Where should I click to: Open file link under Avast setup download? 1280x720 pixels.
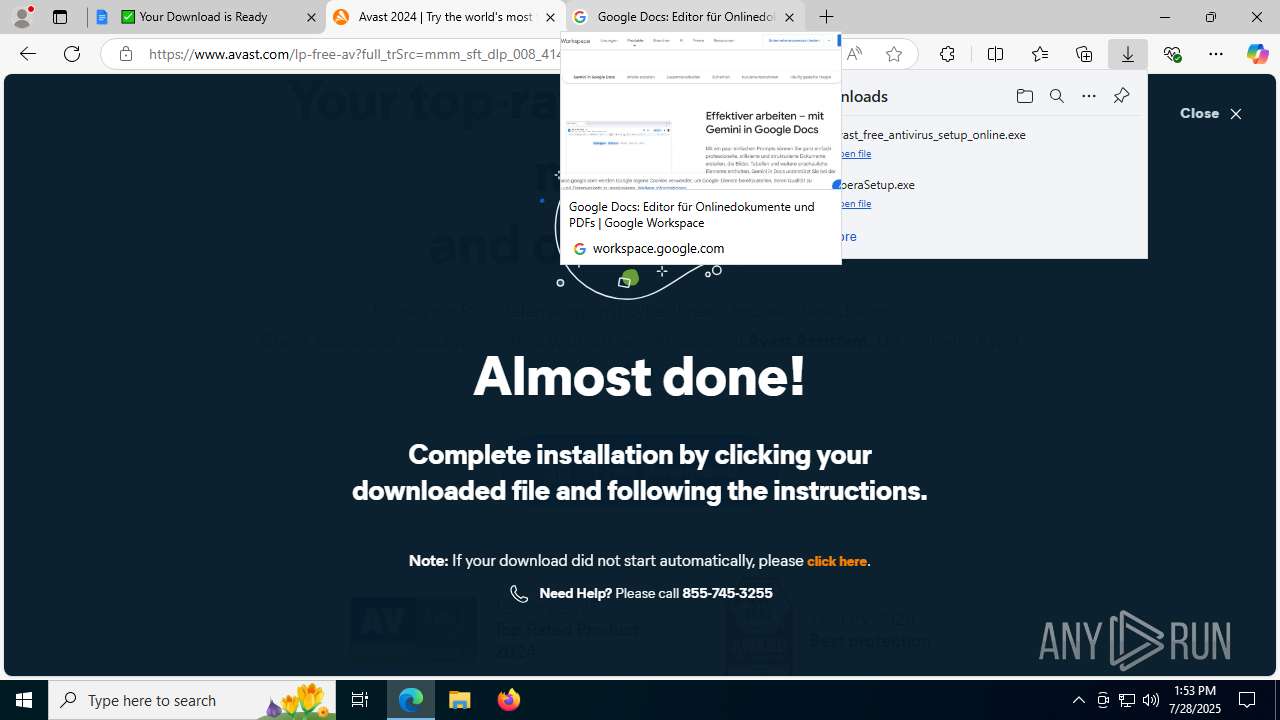[855, 154]
